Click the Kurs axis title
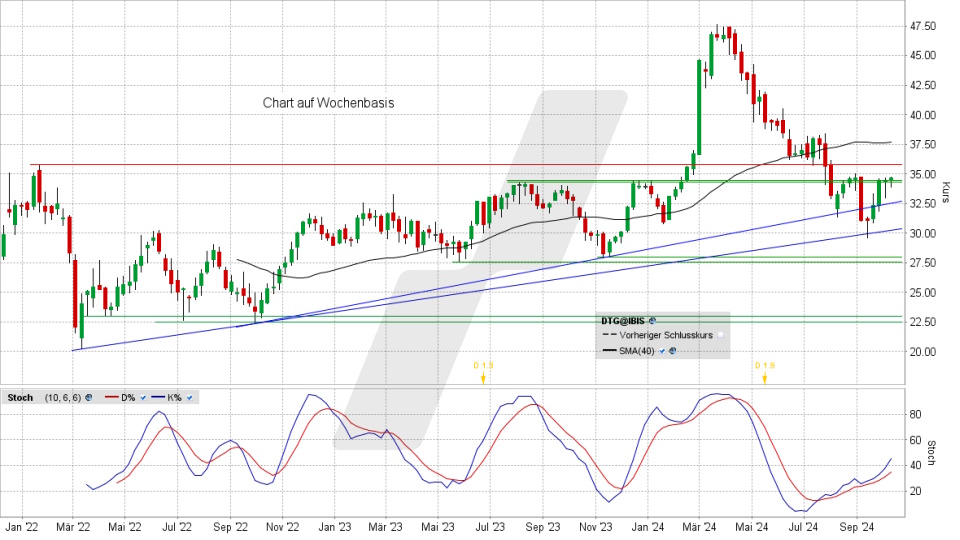The image size is (960, 540). coord(947,192)
